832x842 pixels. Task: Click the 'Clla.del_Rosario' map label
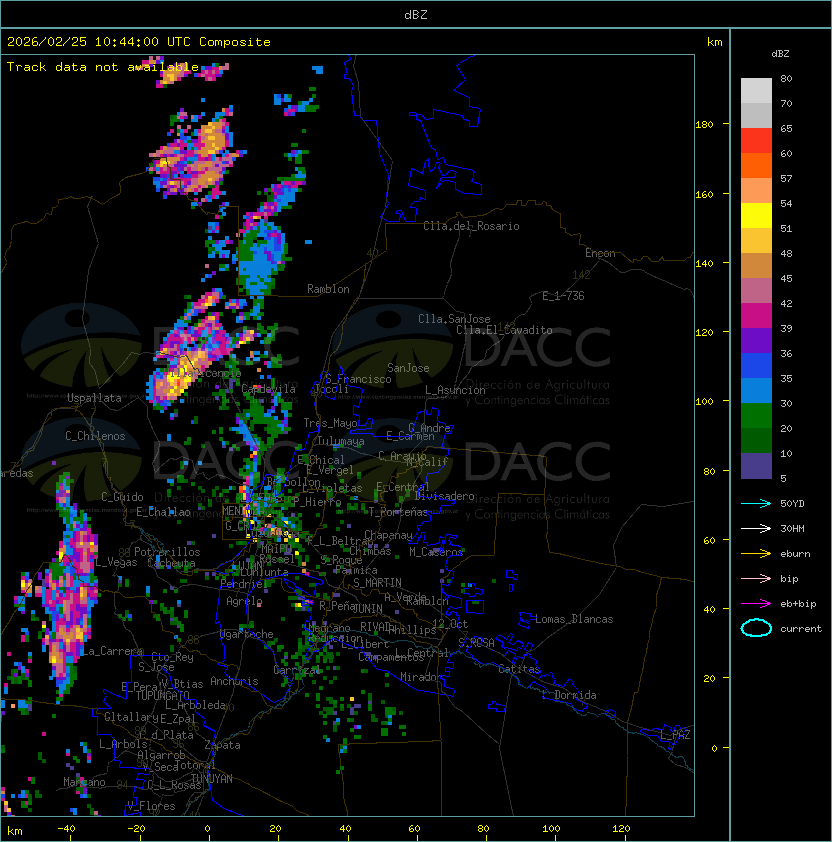pyautogui.click(x=471, y=227)
